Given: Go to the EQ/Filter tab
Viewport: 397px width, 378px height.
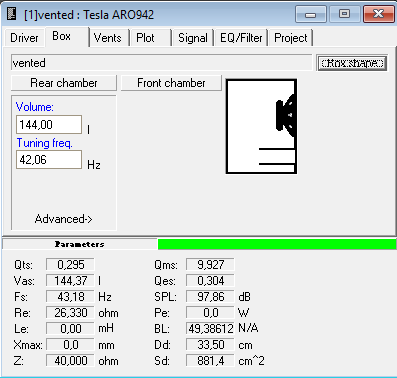Looking at the screenshot, I should tap(241, 38).
